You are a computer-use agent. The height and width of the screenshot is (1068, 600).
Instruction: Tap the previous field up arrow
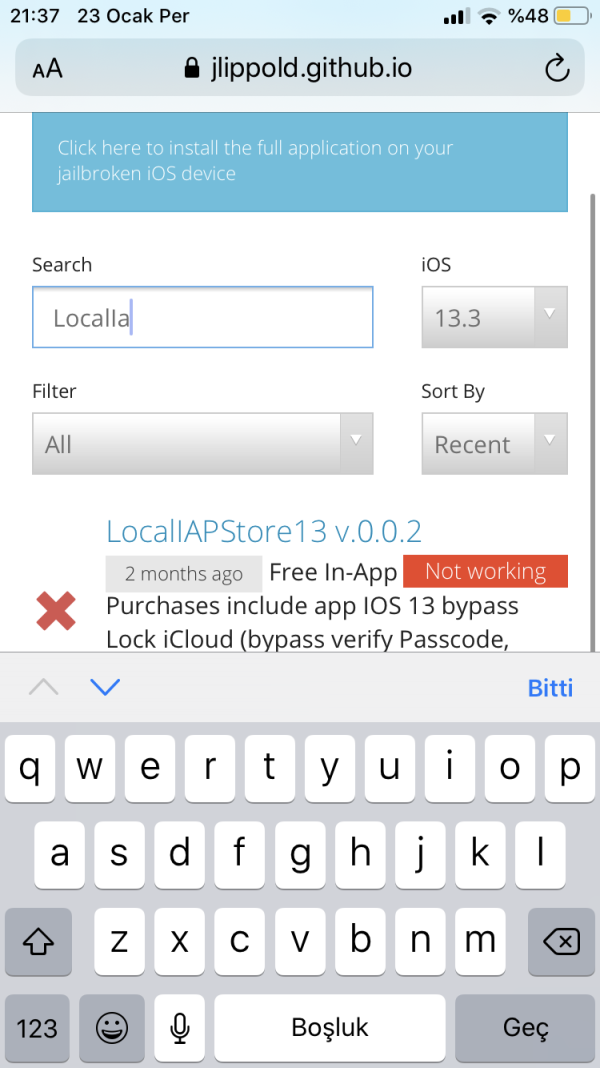click(43, 687)
